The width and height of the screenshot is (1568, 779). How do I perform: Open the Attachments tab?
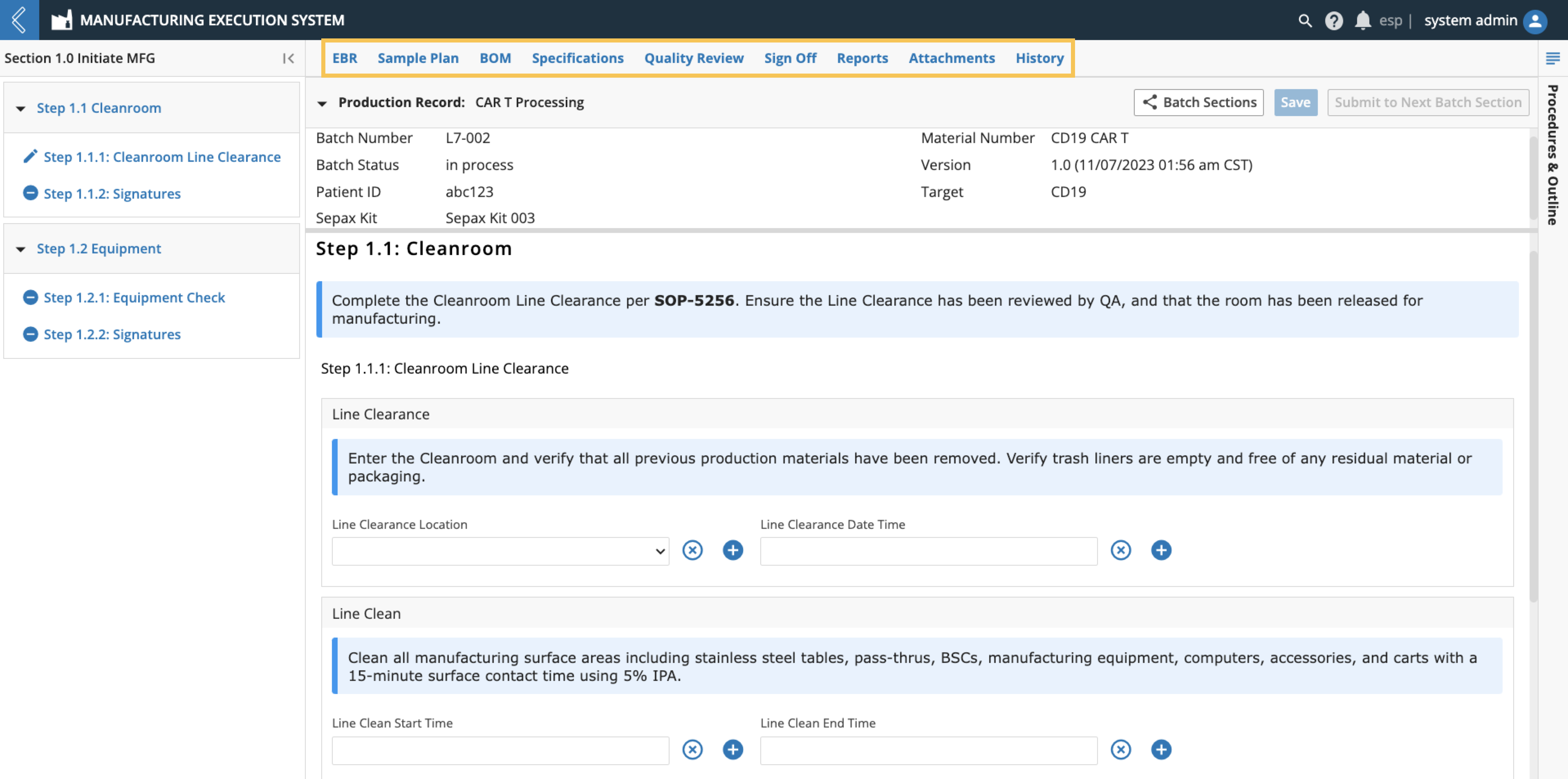952,58
